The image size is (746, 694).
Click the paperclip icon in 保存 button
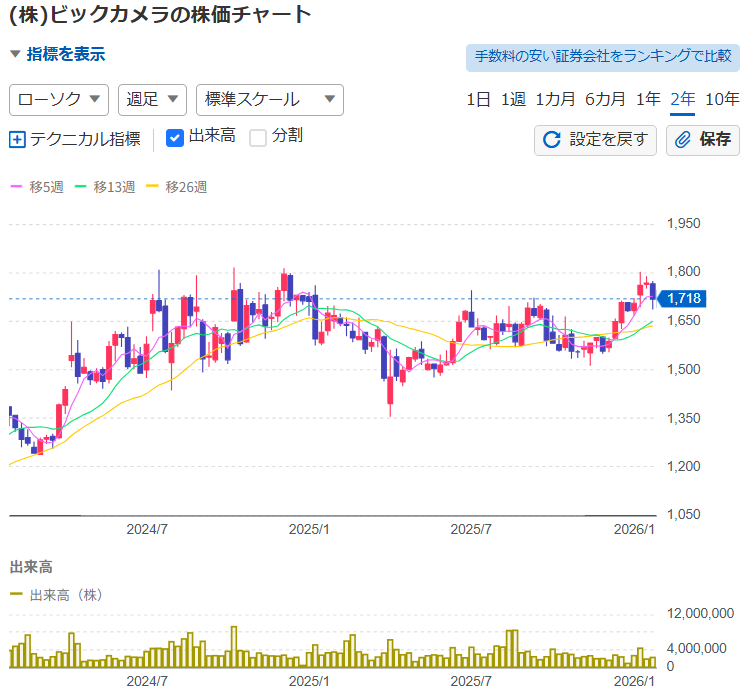click(684, 140)
